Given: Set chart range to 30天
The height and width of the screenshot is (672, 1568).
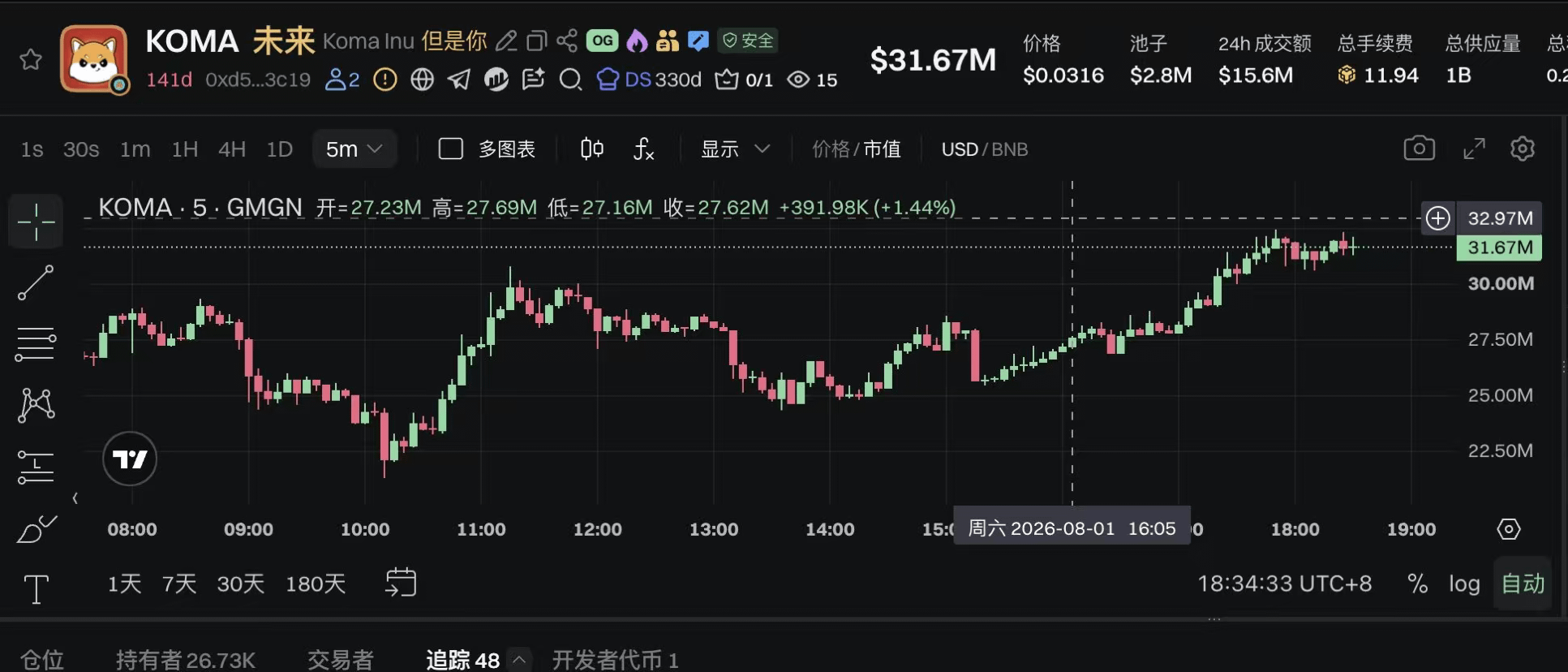Looking at the screenshot, I should [241, 584].
